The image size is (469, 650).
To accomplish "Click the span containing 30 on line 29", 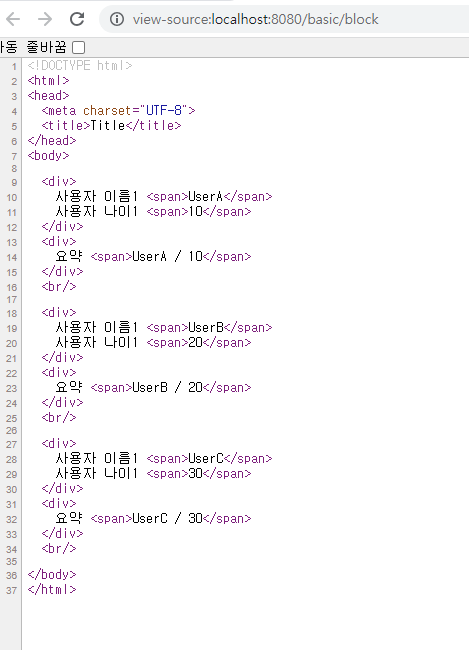I will point(199,473).
